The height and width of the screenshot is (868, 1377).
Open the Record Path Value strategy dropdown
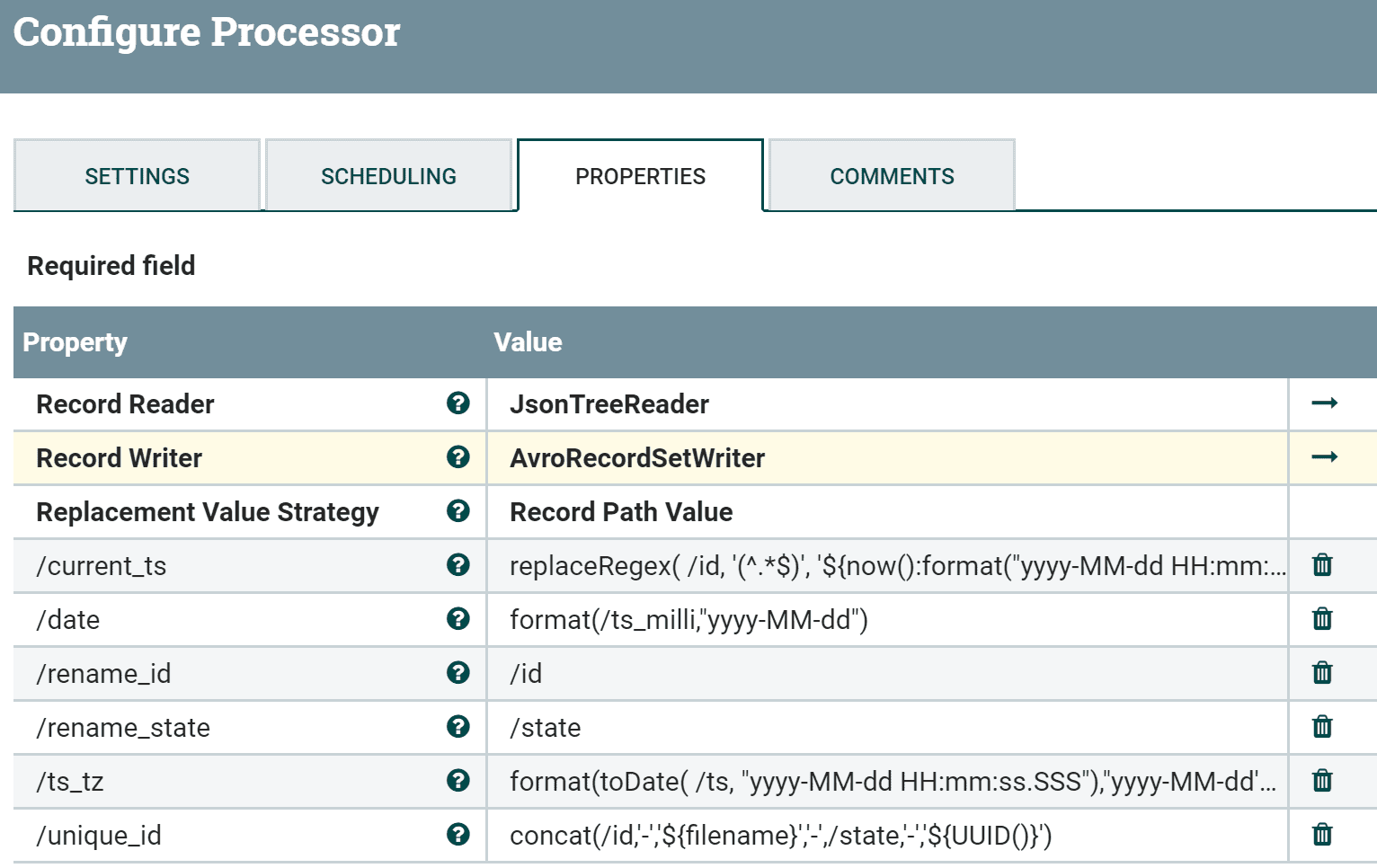[x=887, y=511]
